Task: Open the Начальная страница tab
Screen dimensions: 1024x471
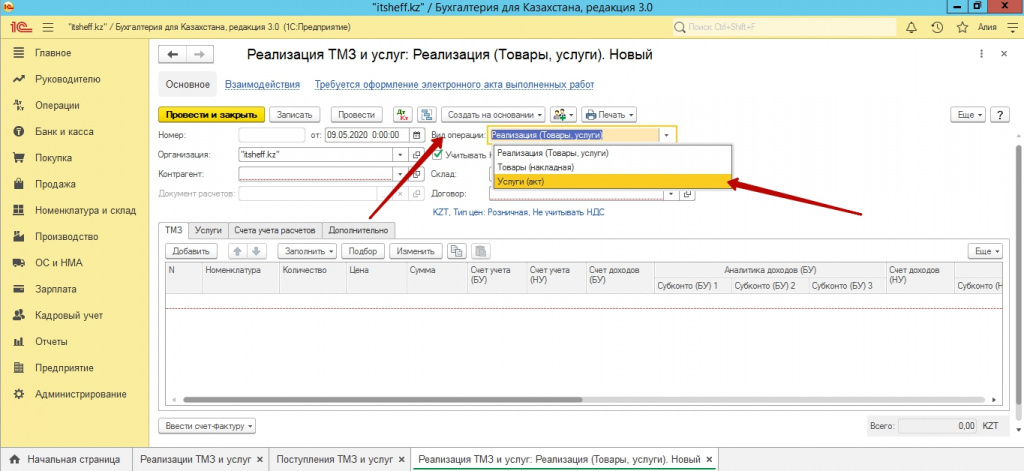Action: pyautogui.click(x=67, y=459)
